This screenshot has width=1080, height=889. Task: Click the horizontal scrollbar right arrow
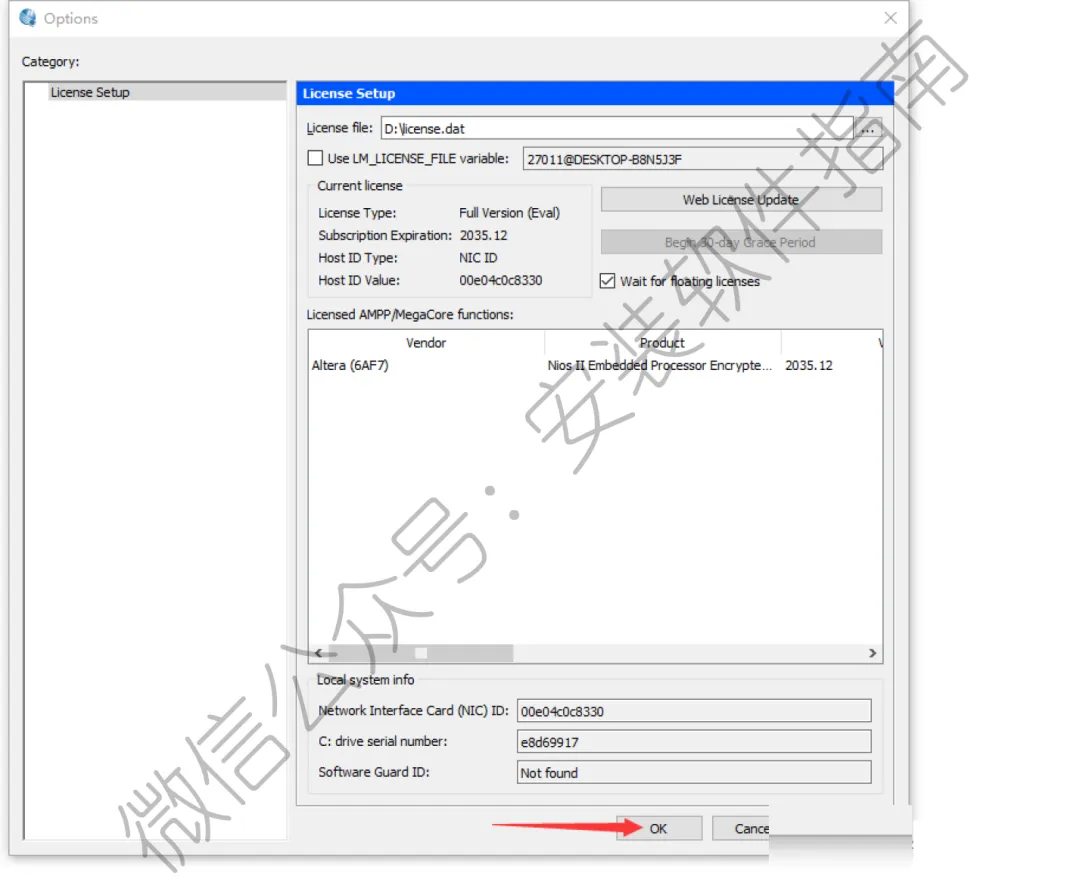873,653
